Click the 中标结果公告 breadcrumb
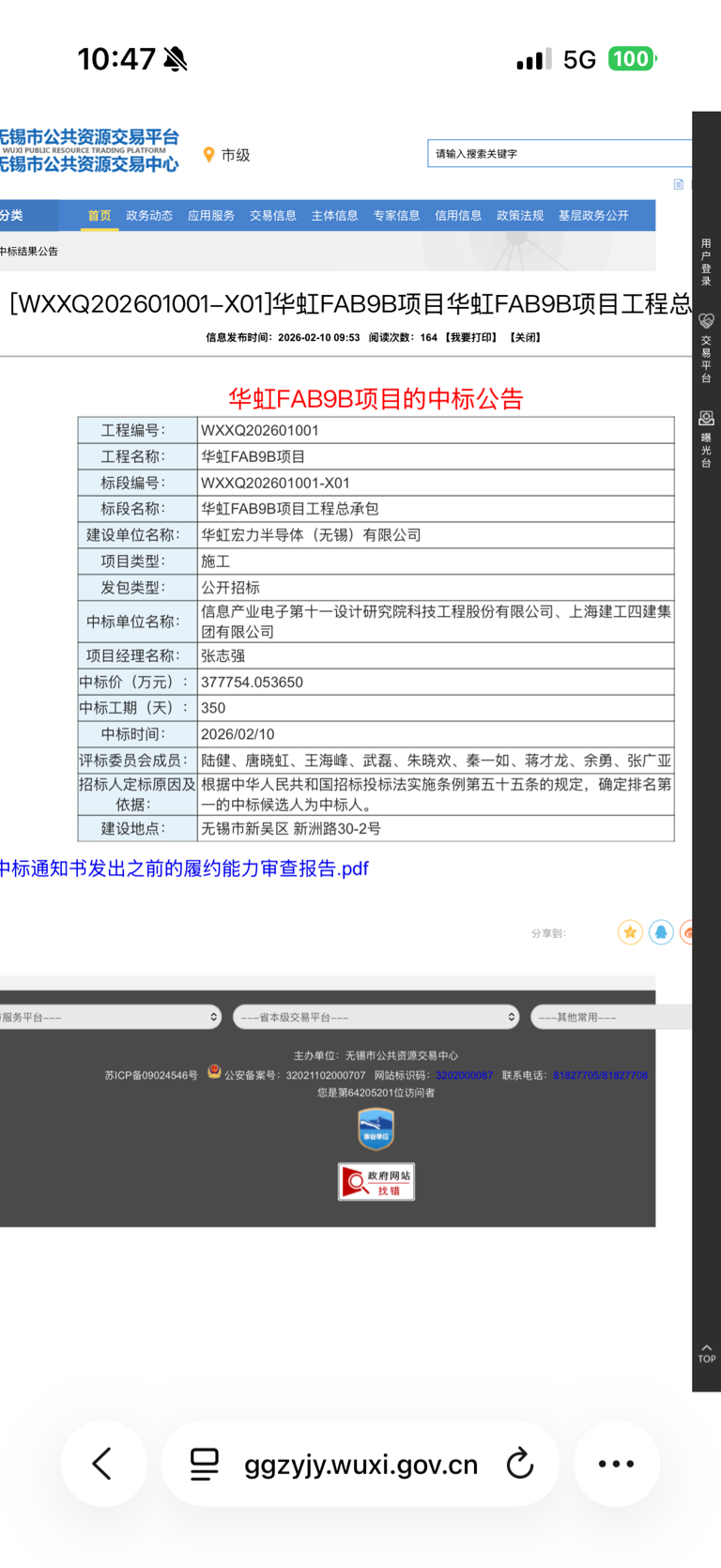Viewport: 721px width, 1568px height. click(x=29, y=252)
